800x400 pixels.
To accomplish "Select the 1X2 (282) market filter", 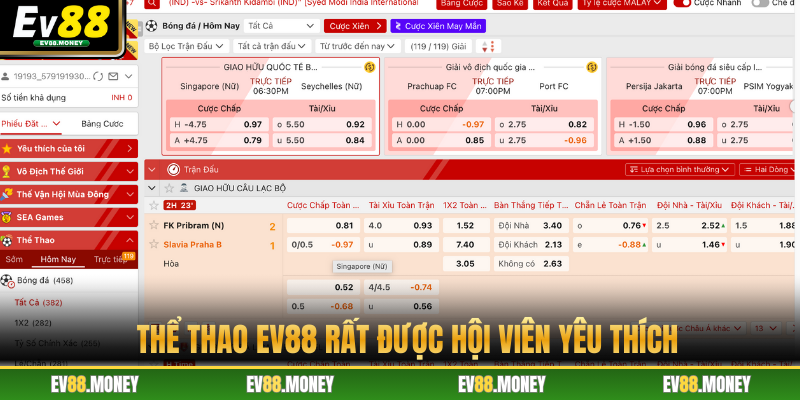I will click(x=33, y=323).
